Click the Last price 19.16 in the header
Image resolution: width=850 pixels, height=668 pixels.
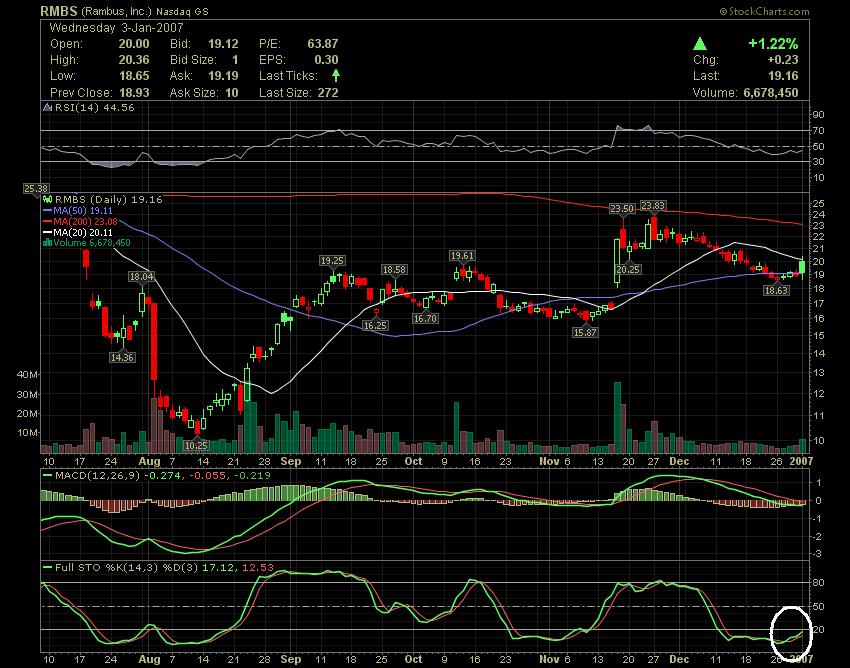(x=783, y=76)
